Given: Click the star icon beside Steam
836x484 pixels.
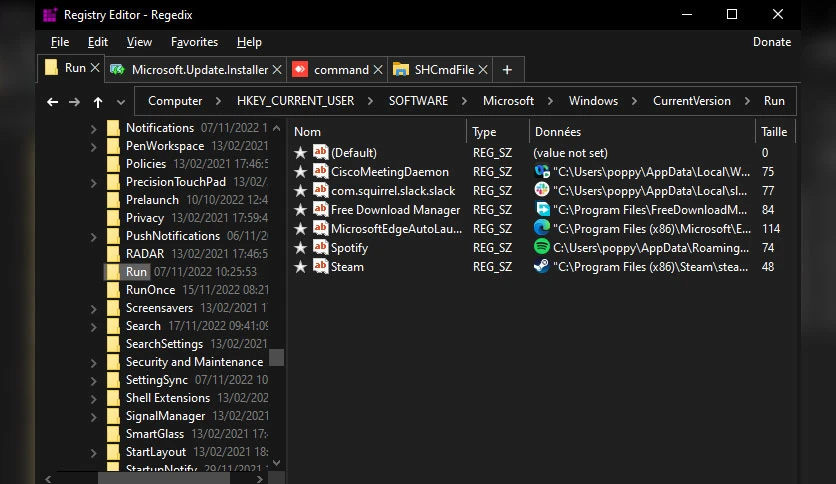Looking at the screenshot, I should (x=300, y=267).
